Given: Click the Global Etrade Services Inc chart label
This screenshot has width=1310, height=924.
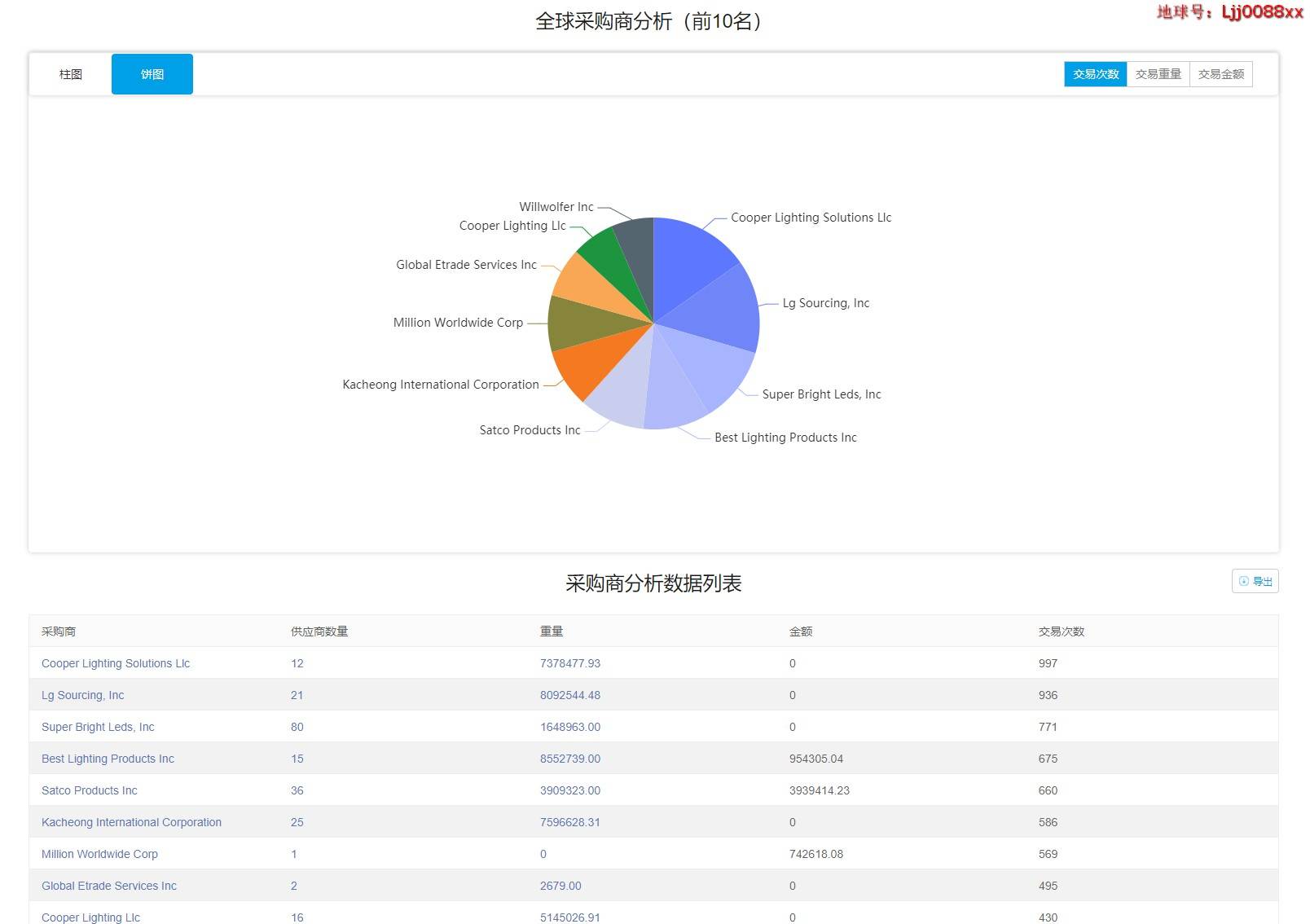Looking at the screenshot, I should (466, 265).
